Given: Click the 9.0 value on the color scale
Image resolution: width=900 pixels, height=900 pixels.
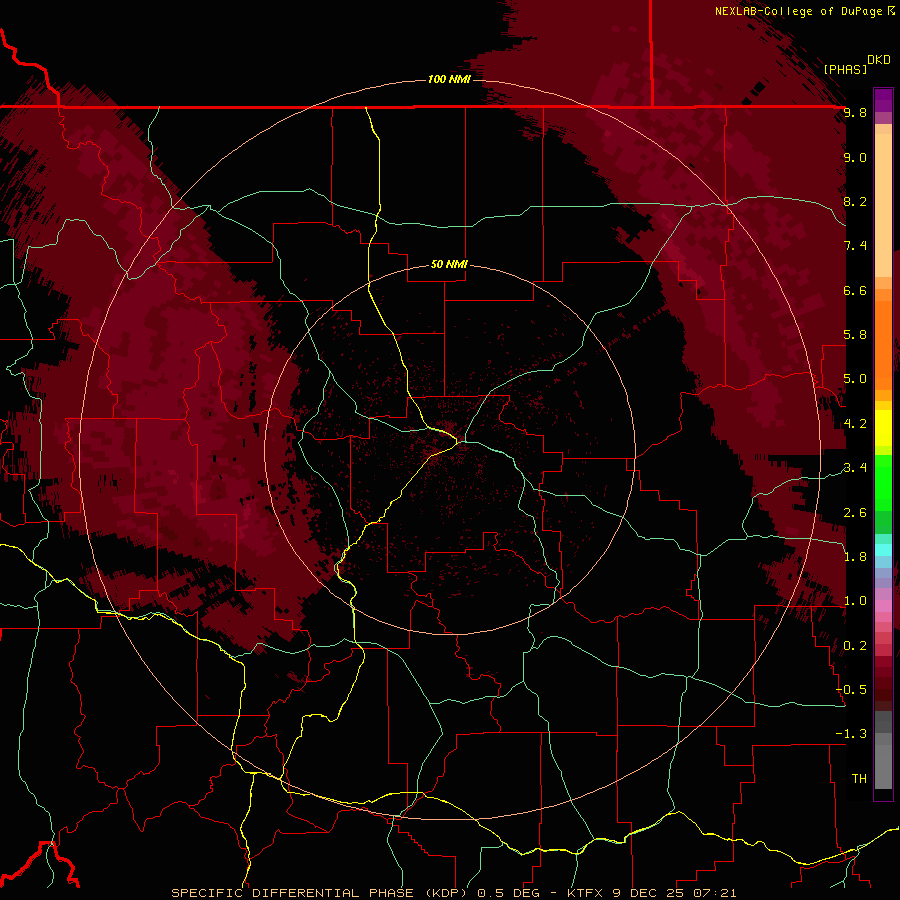Looking at the screenshot, I should pos(855,157).
